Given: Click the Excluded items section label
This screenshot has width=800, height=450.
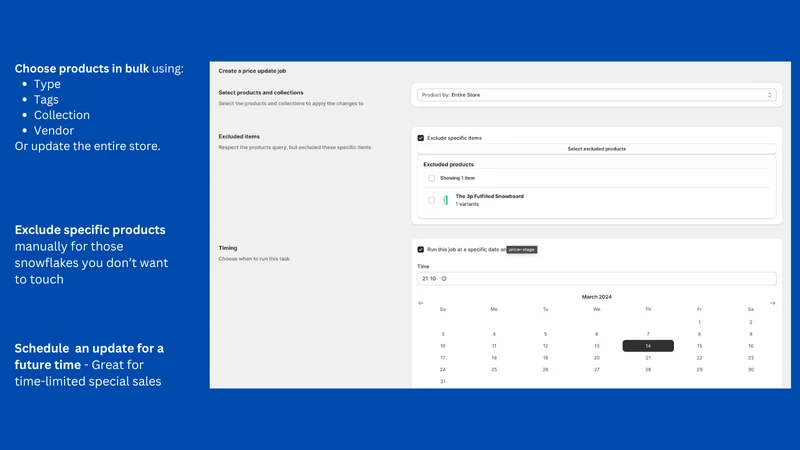Looking at the screenshot, I should click(x=239, y=136).
